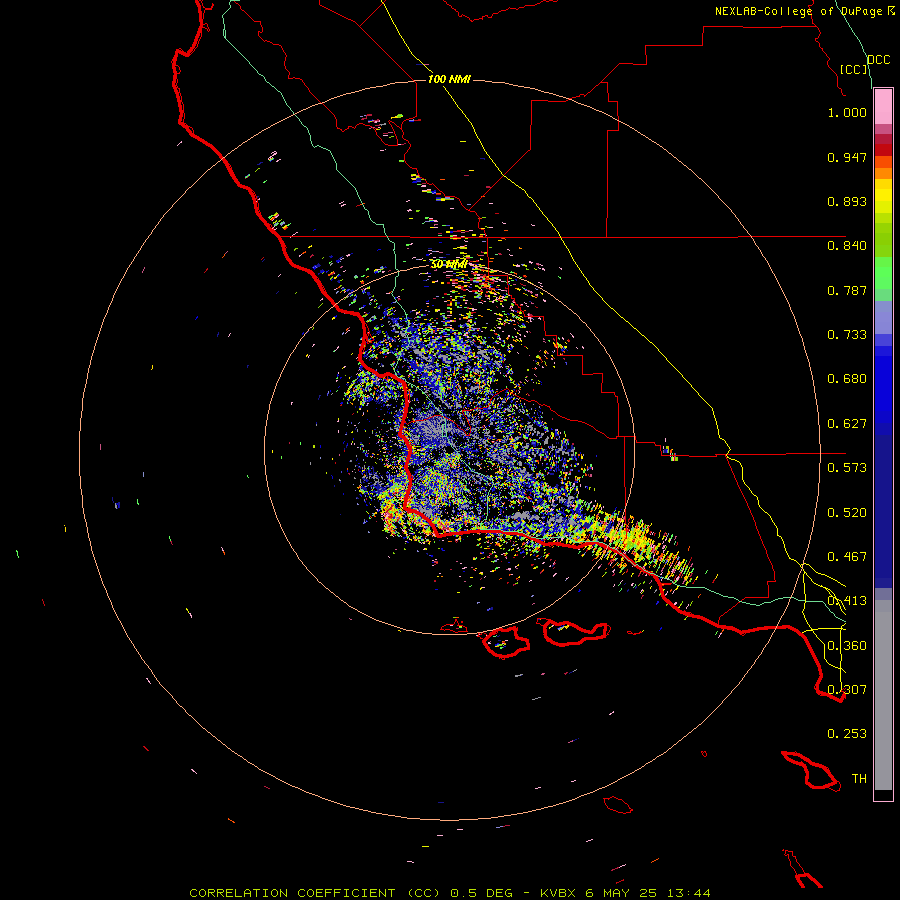The height and width of the screenshot is (900, 900).
Task: Pick the red segment of the color bar
Action: (x=883, y=150)
